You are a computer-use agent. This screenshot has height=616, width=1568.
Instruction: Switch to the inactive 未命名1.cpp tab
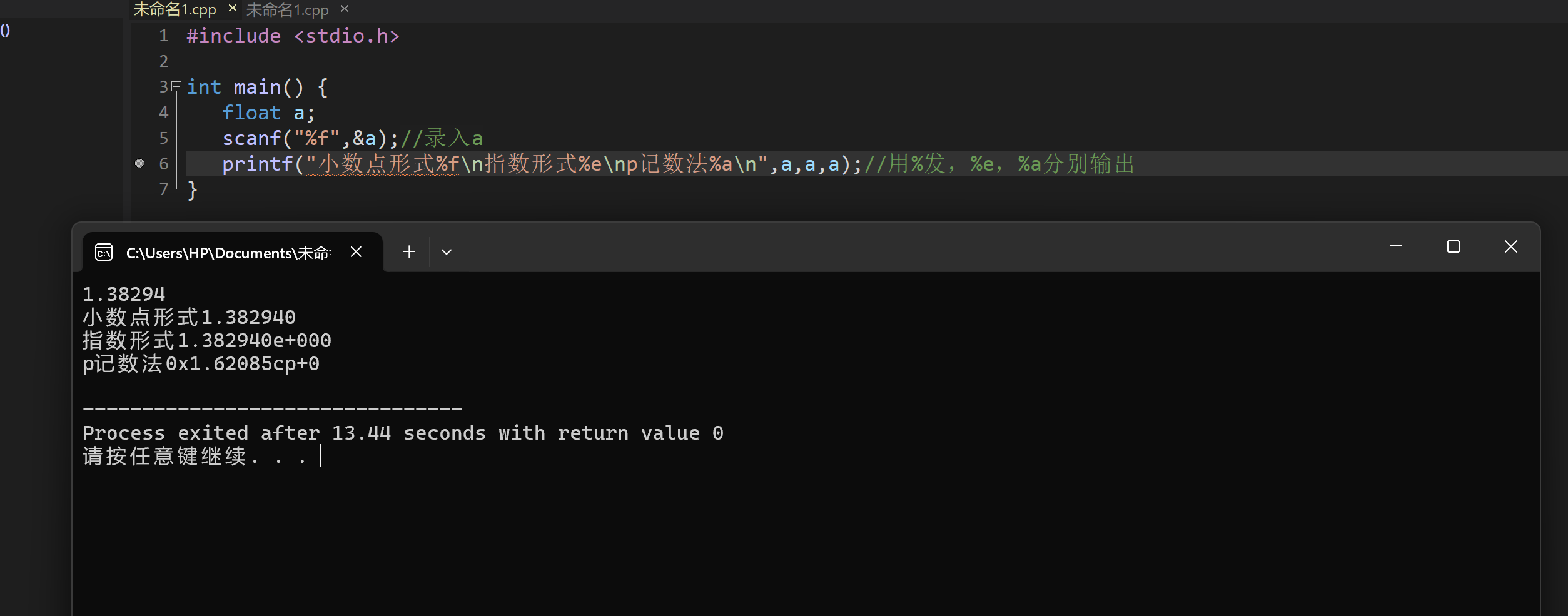[x=287, y=9]
